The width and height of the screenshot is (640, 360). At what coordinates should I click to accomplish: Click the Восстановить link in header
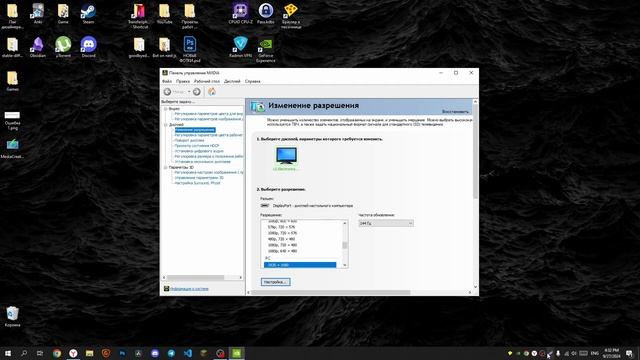click(x=456, y=111)
